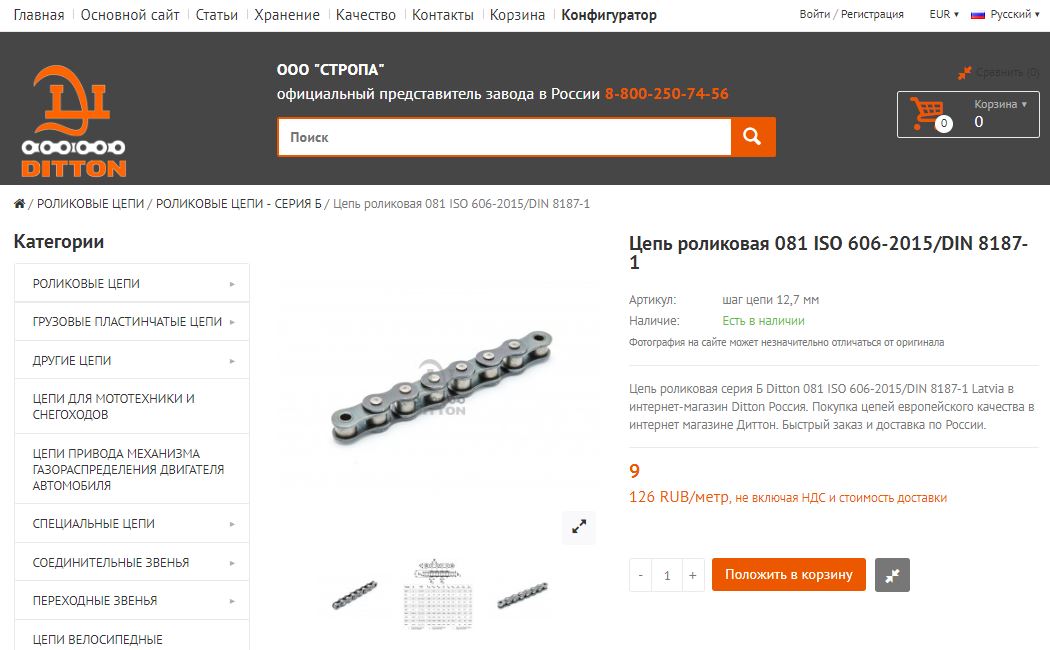The width and height of the screenshot is (1050, 650).
Task: Open the shopping cart icon
Action: pyautogui.click(x=929, y=114)
